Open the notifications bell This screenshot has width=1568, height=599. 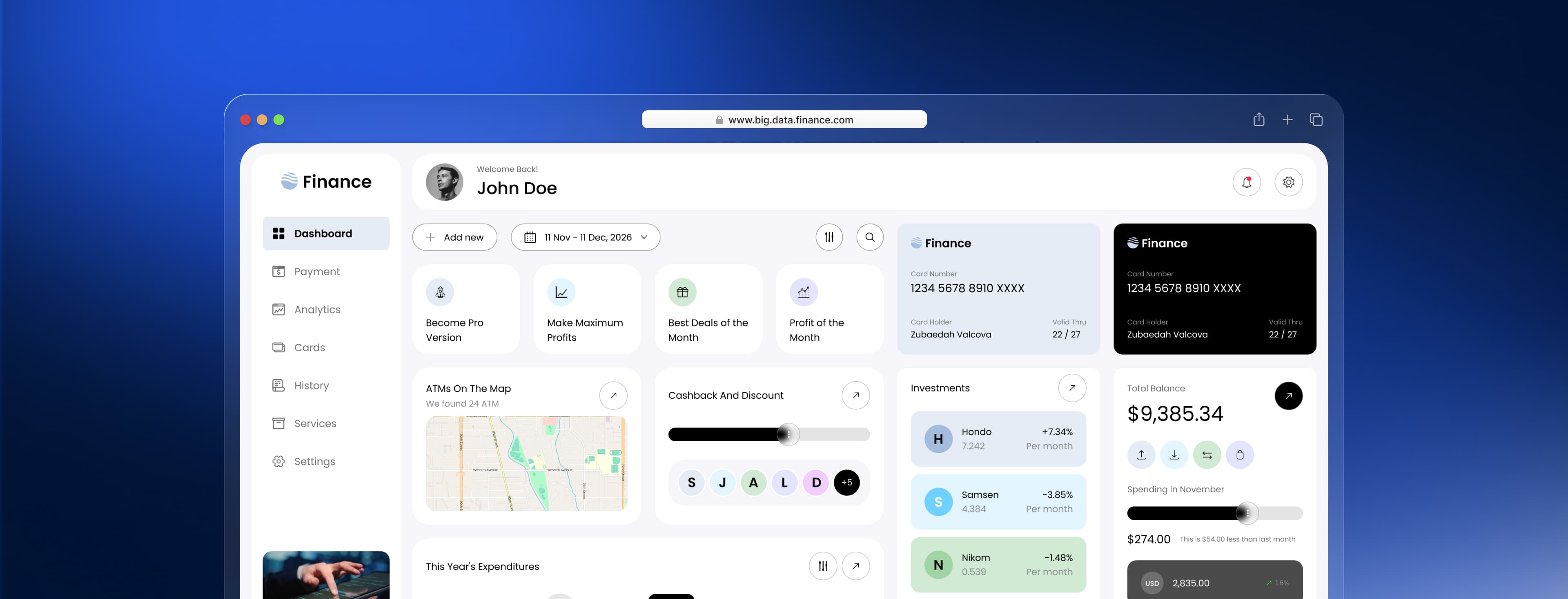point(1247,182)
